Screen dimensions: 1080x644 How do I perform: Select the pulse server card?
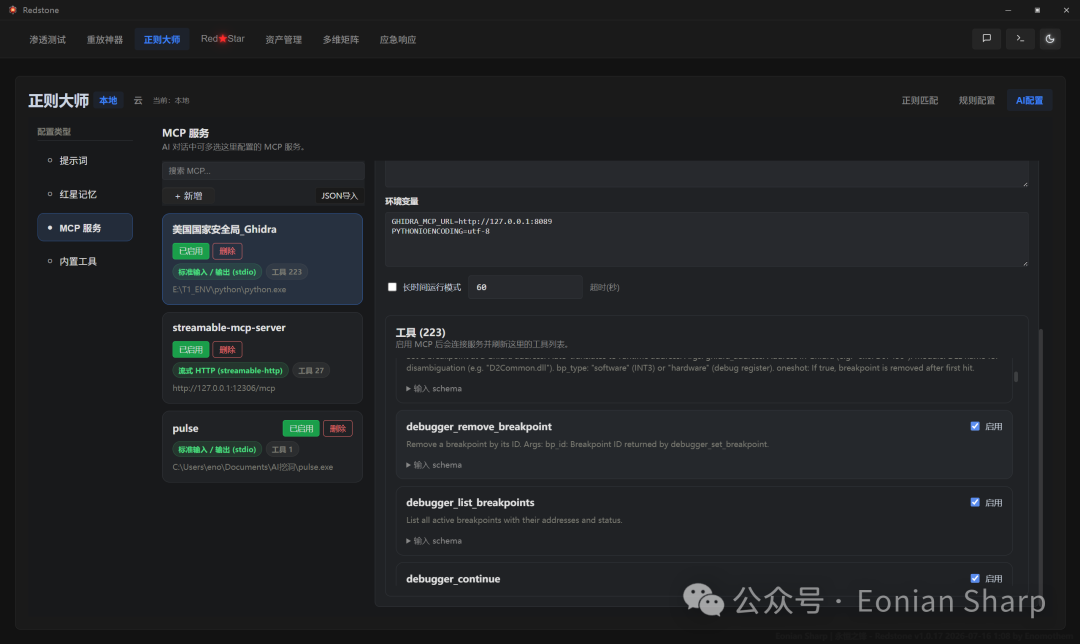tap(262, 446)
